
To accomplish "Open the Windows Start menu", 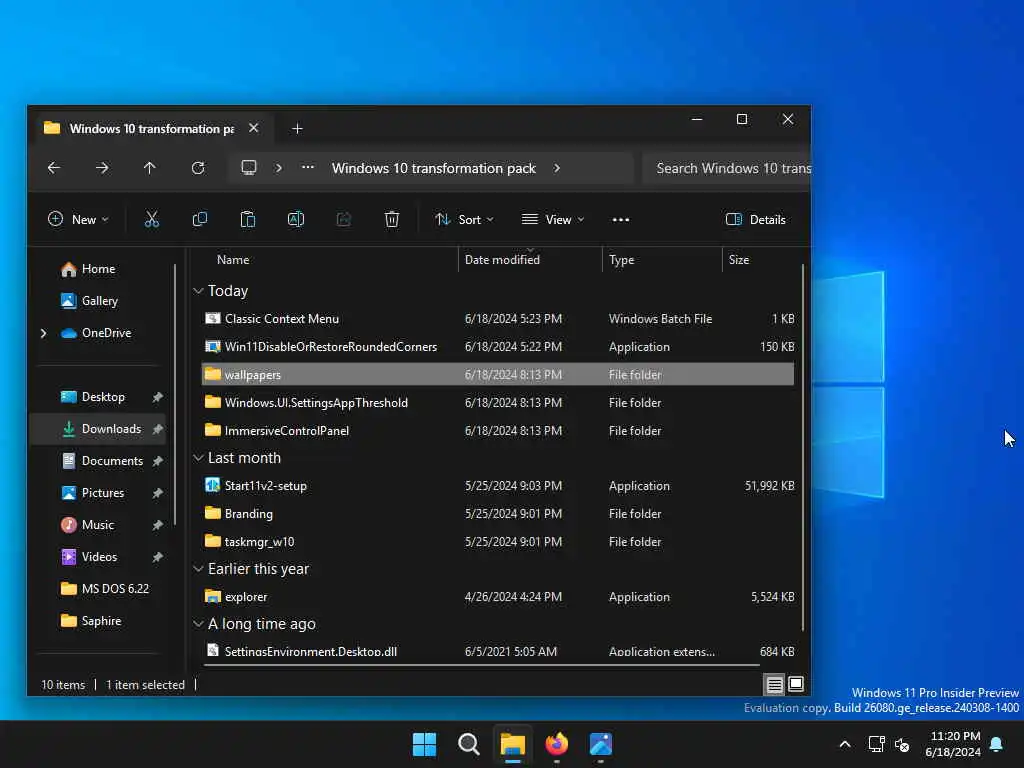I will coord(424,744).
